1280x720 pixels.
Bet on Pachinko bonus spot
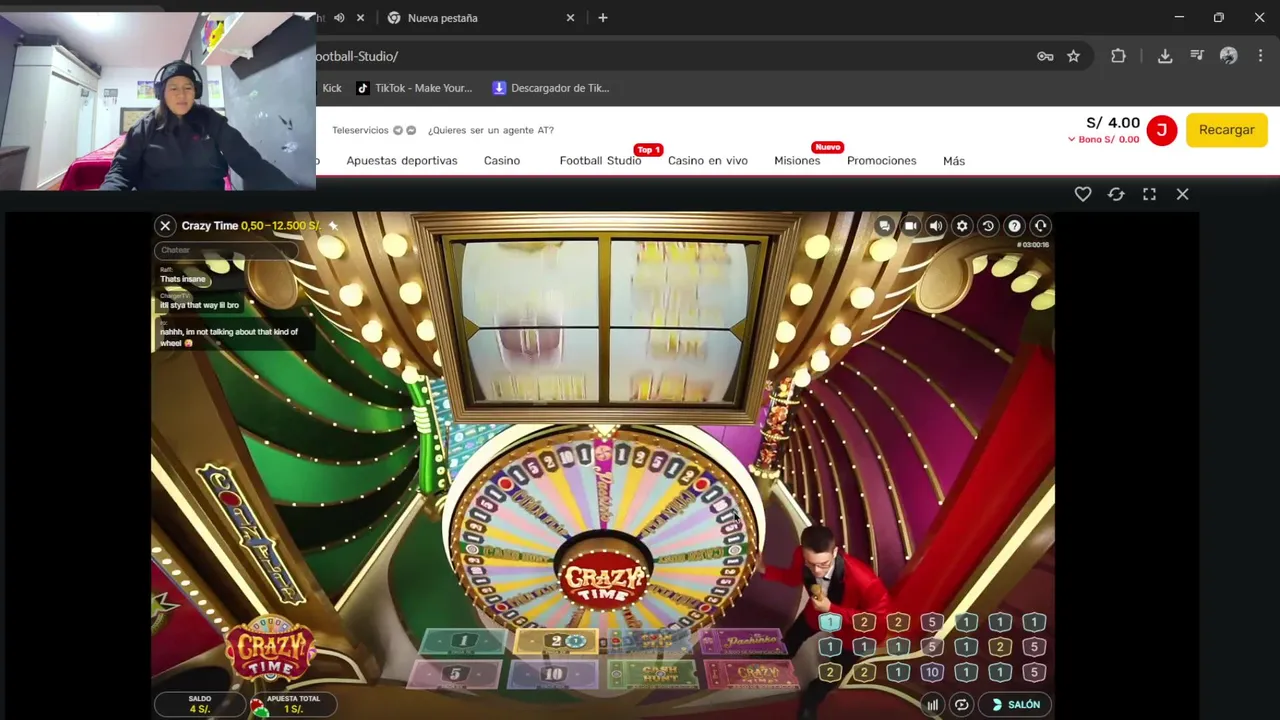[x=745, y=641]
